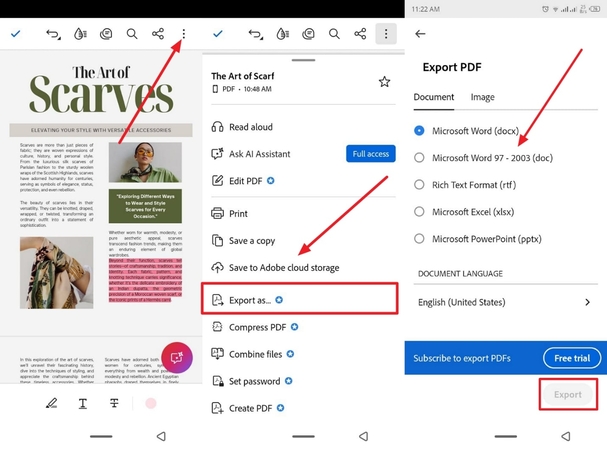Viewport: 607px width, 450px height.
Task: Star The Art of Scarf as favorite
Action: click(x=384, y=82)
